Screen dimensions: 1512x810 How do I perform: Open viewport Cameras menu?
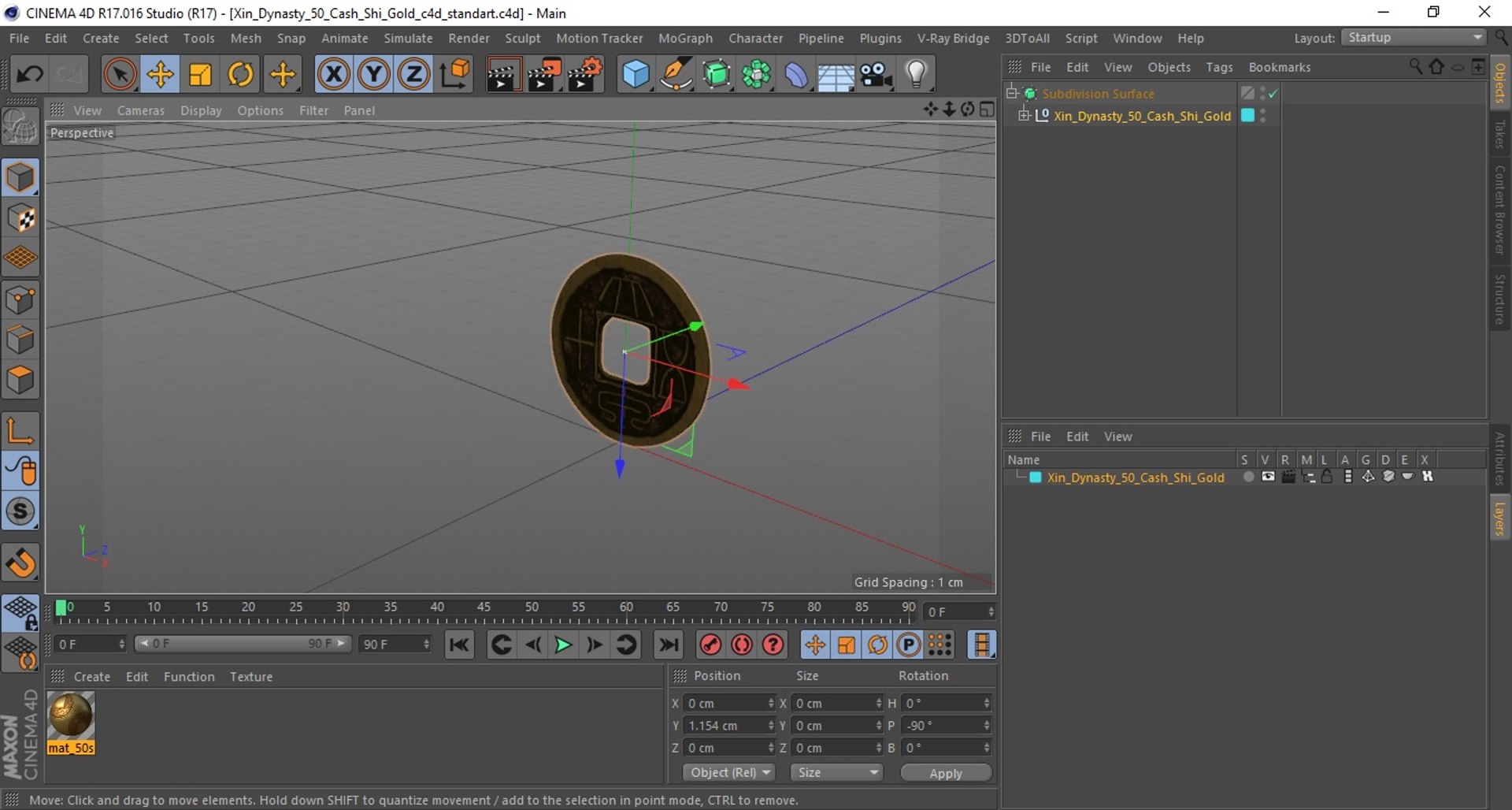pyautogui.click(x=141, y=110)
